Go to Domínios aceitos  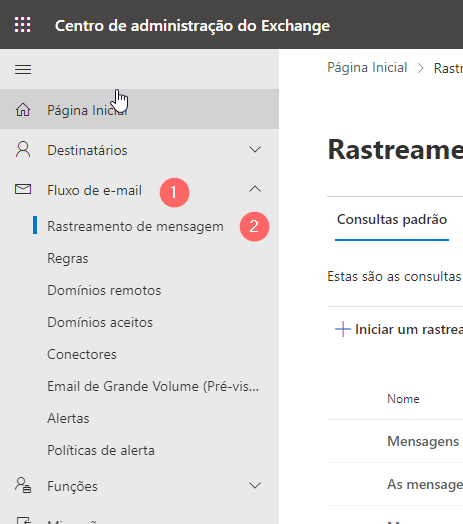100,322
